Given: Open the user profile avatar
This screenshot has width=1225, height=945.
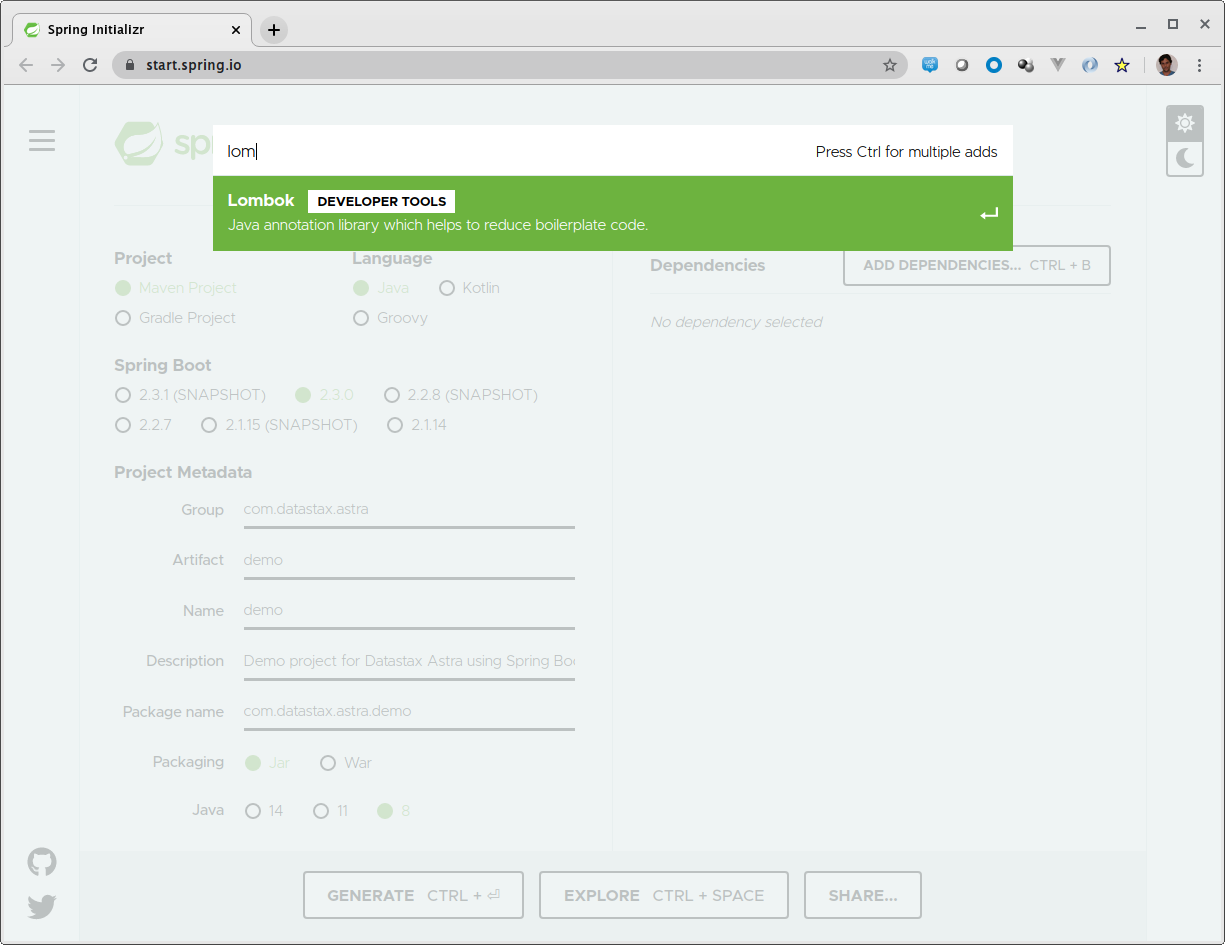Looking at the screenshot, I should click(1166, 65).
